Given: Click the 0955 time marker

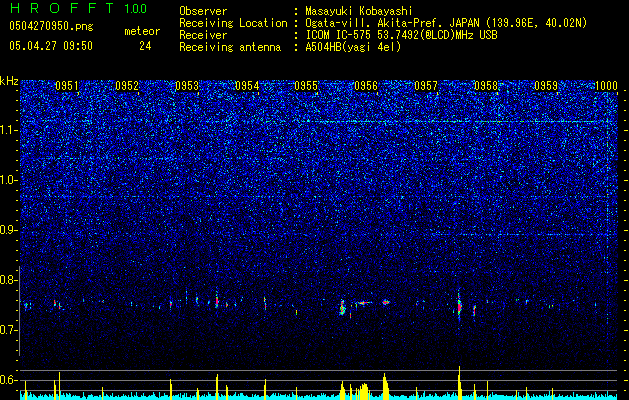Looking at the screenshot, I should pyautogui.click(x=306, y=86).
